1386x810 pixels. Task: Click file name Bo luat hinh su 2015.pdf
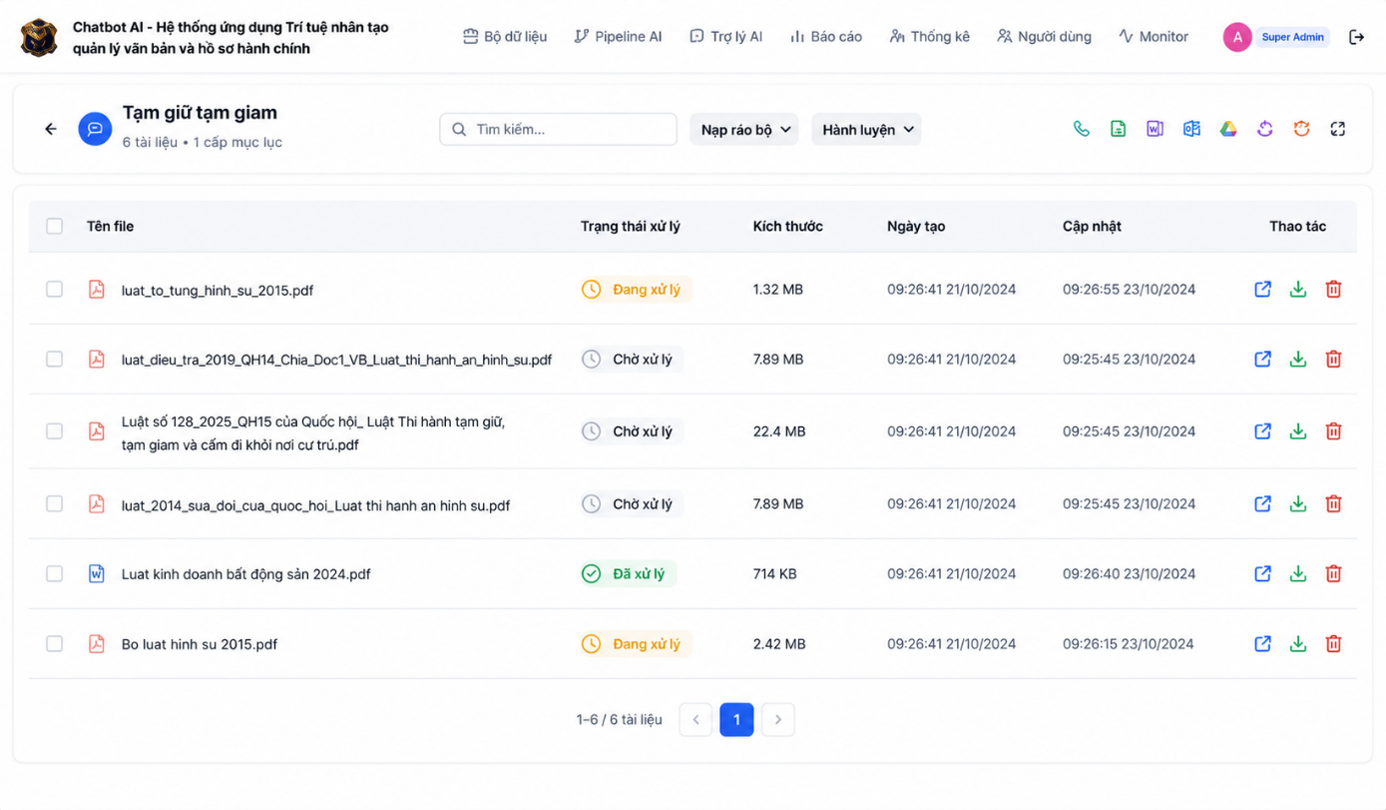click(x=200, y=644)
